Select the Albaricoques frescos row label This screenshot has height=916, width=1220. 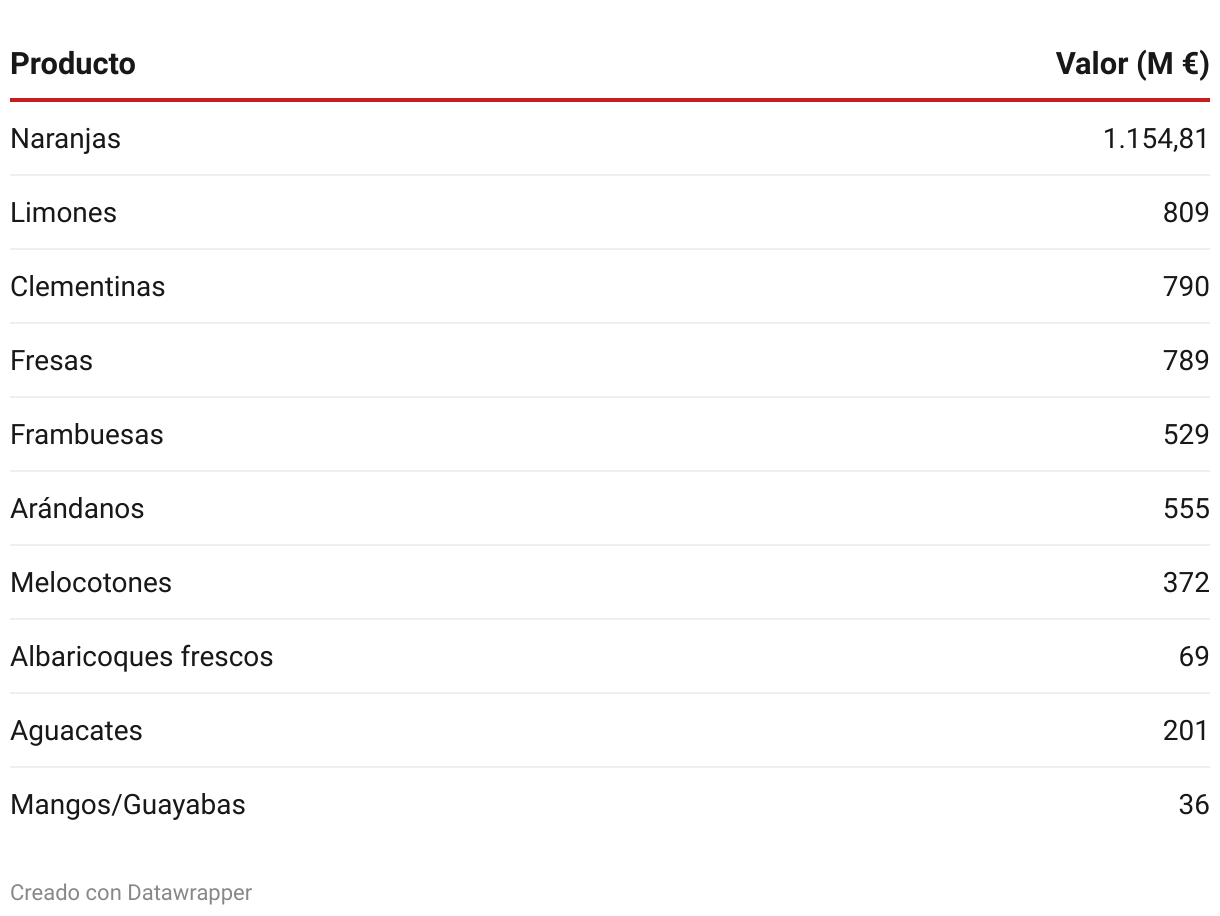click(142, 656)
